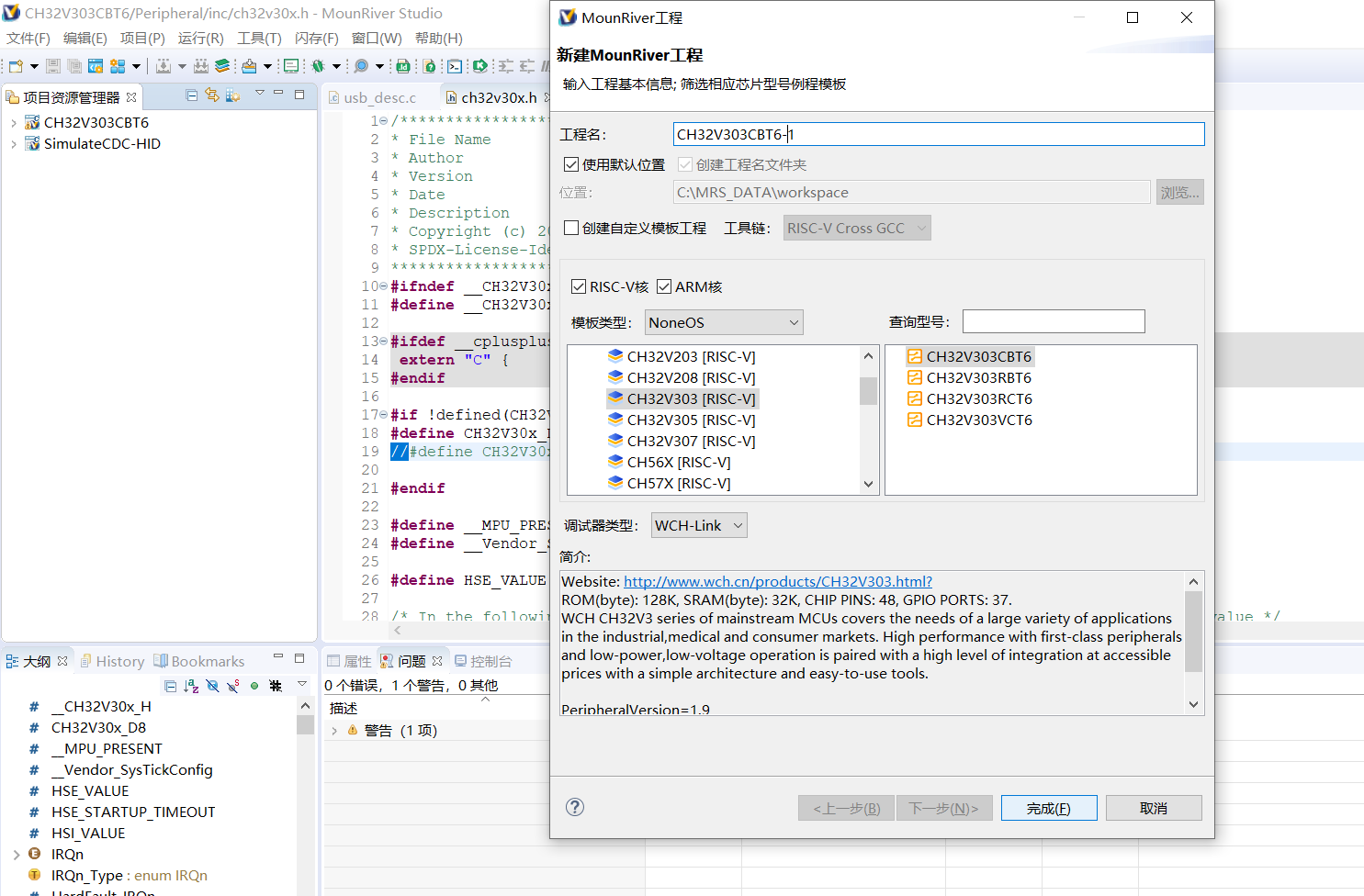Collapse all in project explorer panel
The height and width of the screenshot is (896, 1364).
(191, 95)
